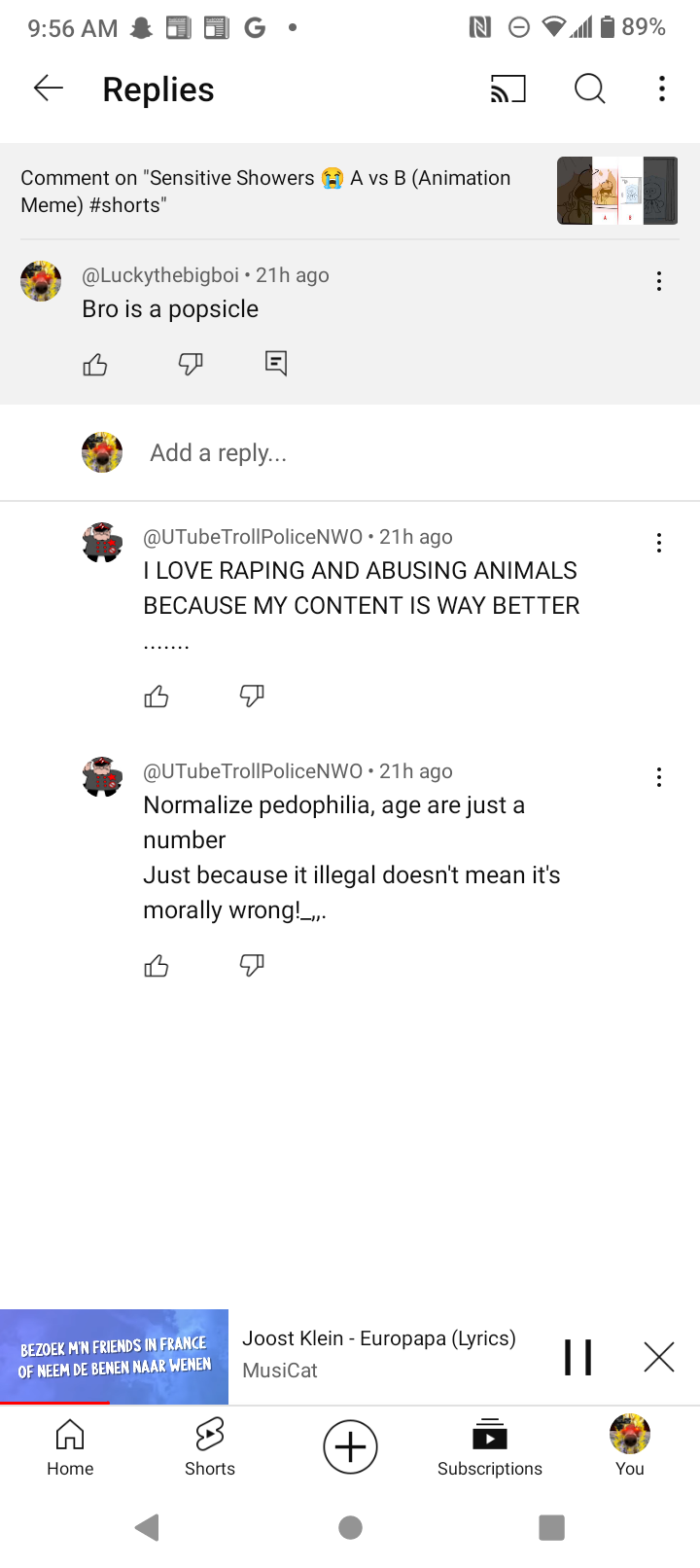Switch to the Shorts tab
The height and width of the screenshot is (1568, 700).
[210, 1446]
